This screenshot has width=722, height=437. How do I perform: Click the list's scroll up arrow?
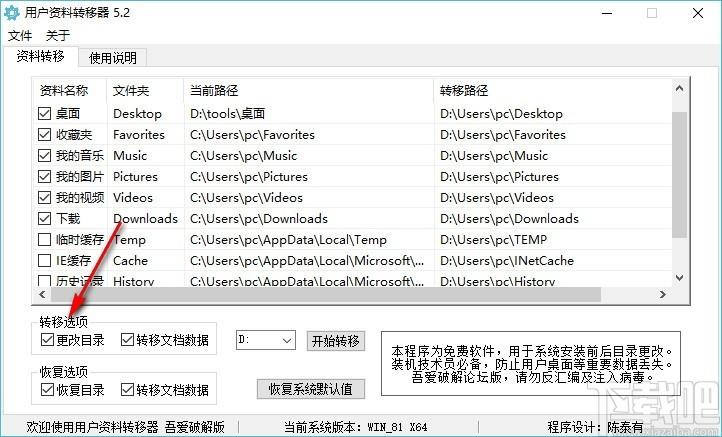(x=680, y=88)
